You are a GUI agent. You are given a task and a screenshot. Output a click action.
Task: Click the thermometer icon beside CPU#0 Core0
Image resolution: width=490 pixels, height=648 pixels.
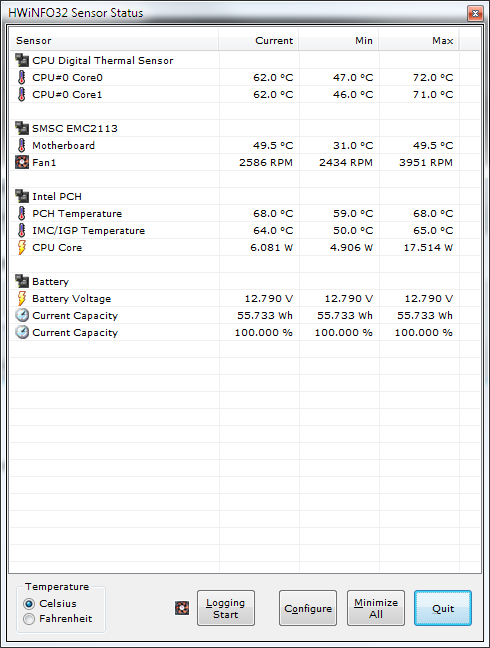pyautogui.click(x=21, y=77)
